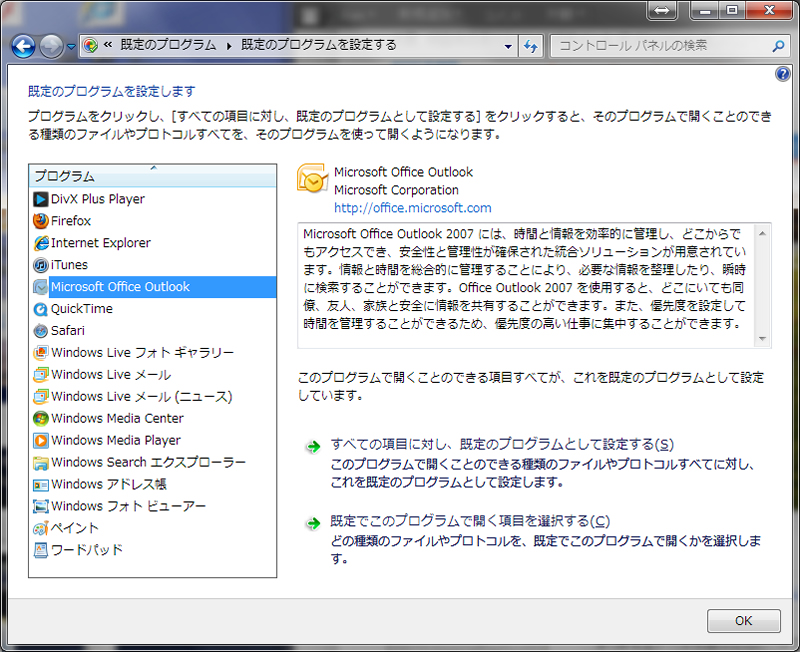Screen dimensions: 800x652
Task: Open recent pages dropdown next to forward button
Action: coord(71,46)
